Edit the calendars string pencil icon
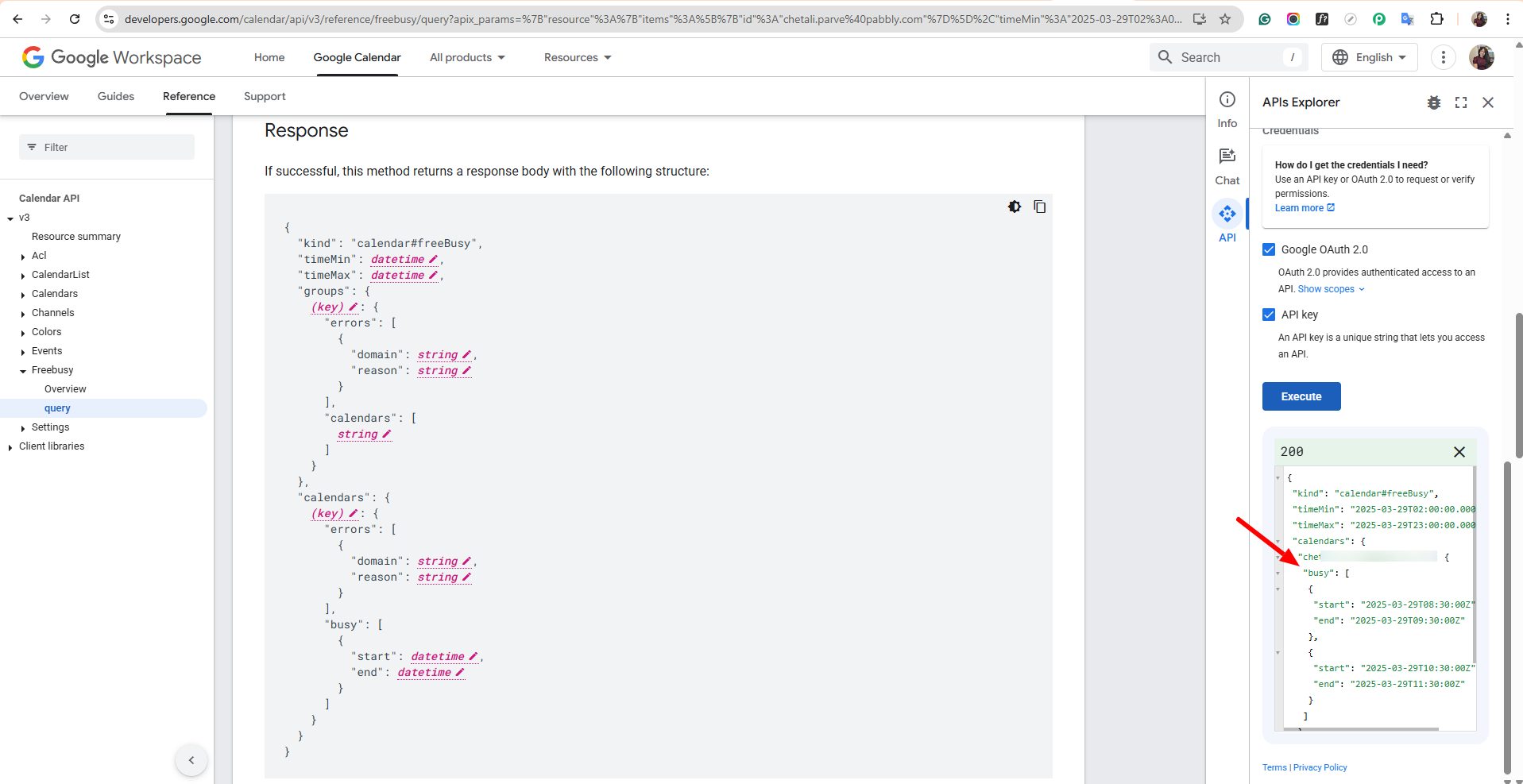This screenshot has height=784, width=1523. (x=386, y=434)
